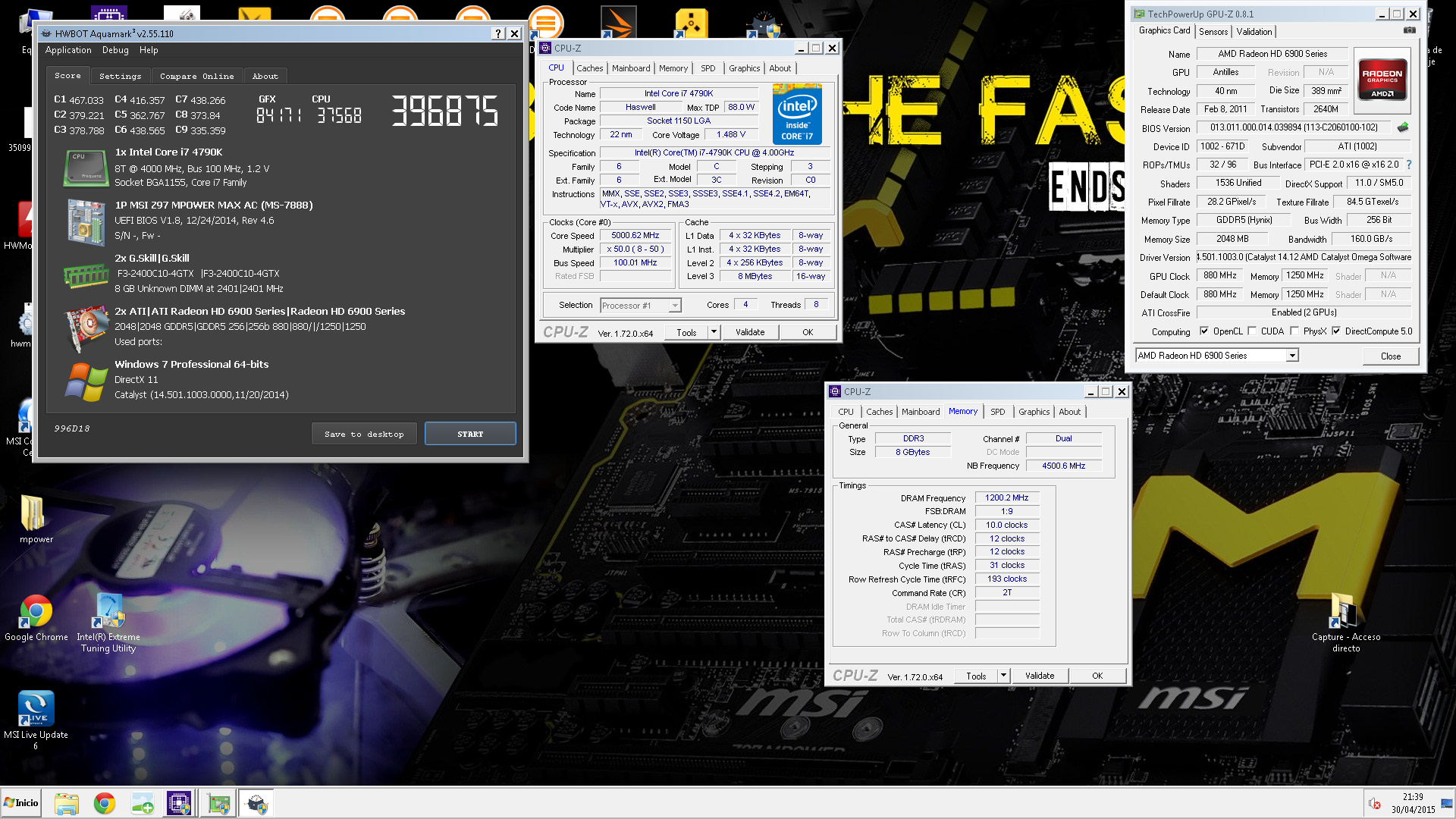Toggle the OpenCL checkbox in GPU-Z
This screenshot has height=819, width=1456.
click(1204, 331)
